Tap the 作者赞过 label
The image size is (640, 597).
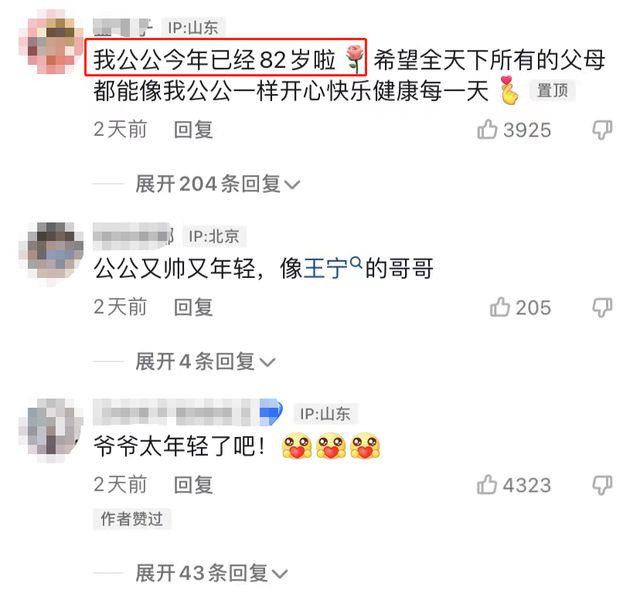132,519
